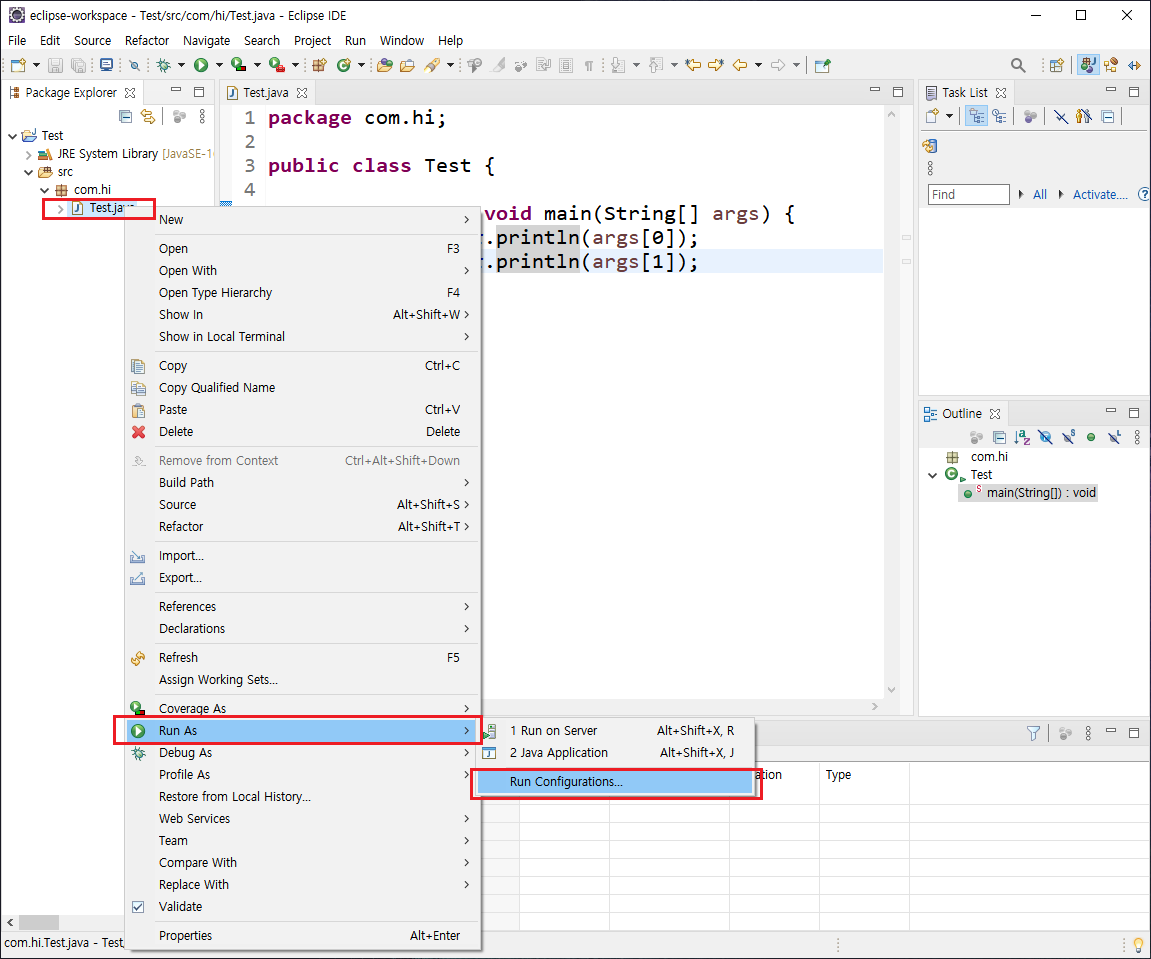Screen dimensions: 1151x959
Task: Choose Open With in the context menu
Action: point(304,271)
